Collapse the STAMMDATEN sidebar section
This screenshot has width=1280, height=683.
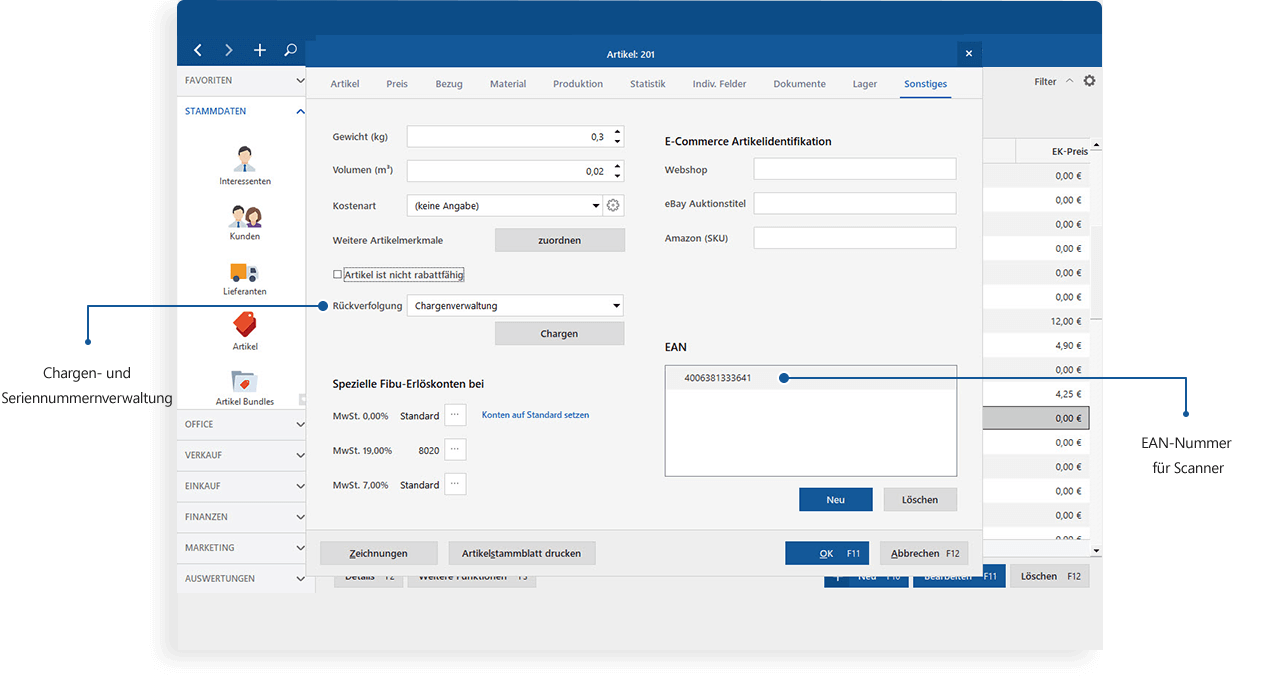300,111
